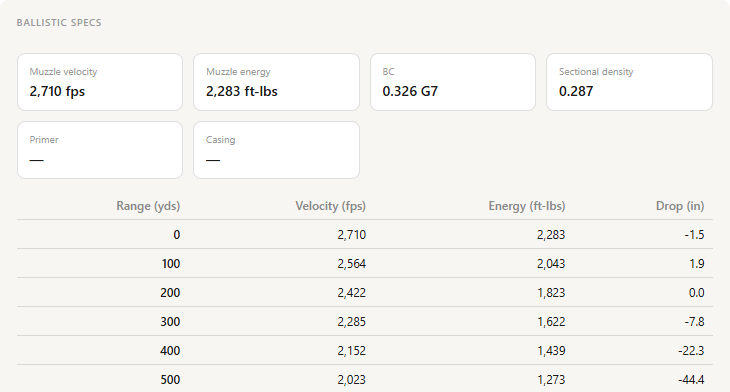This screenshot has width=730, height=392.
Task: Select the 200 yards range cell
Action: [170, 293]
